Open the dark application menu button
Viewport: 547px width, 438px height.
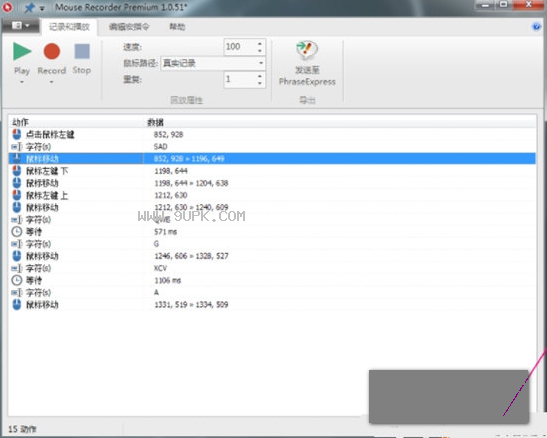coord(20,26)
